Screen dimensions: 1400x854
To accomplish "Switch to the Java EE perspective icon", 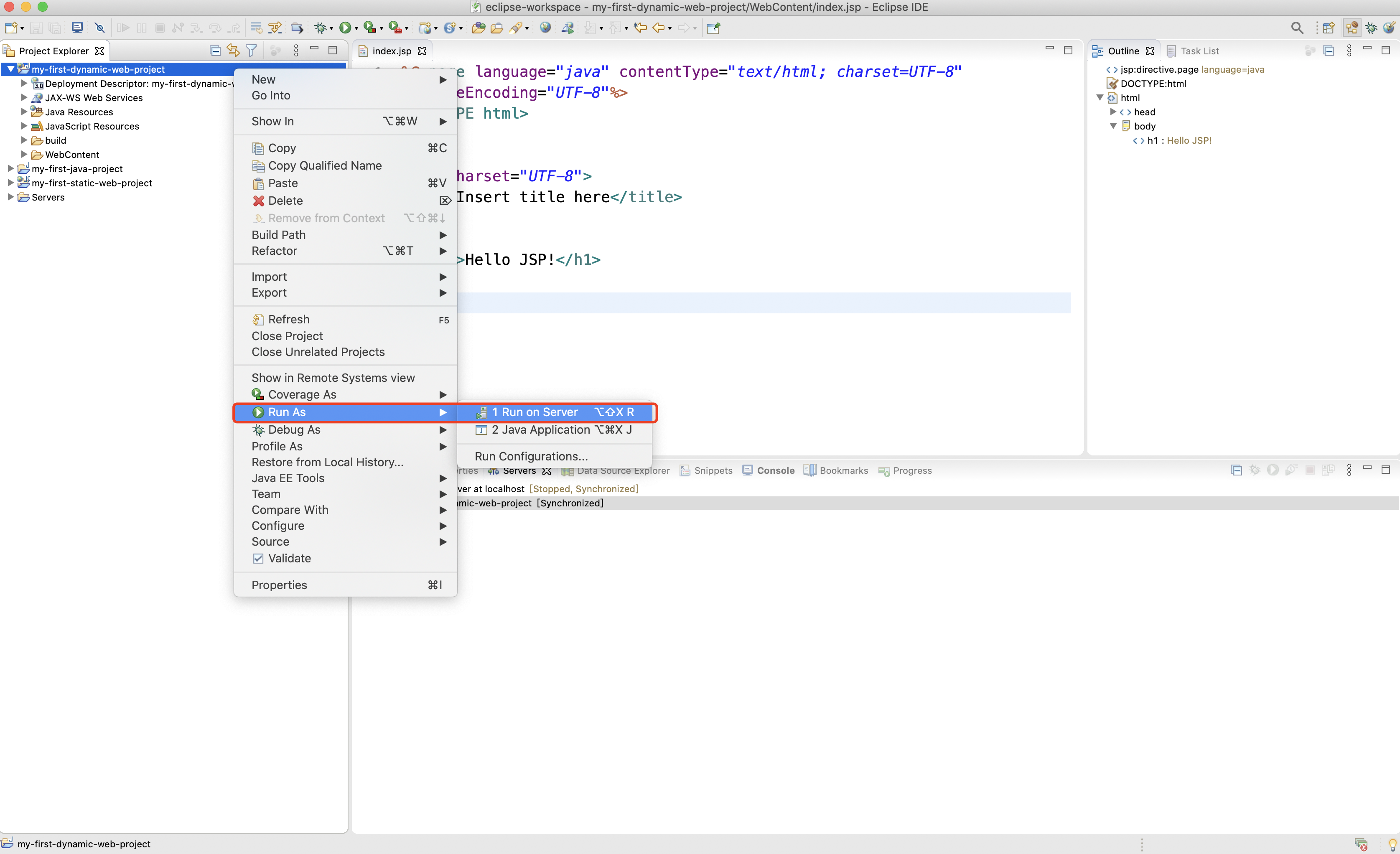I will [1352, 27].
